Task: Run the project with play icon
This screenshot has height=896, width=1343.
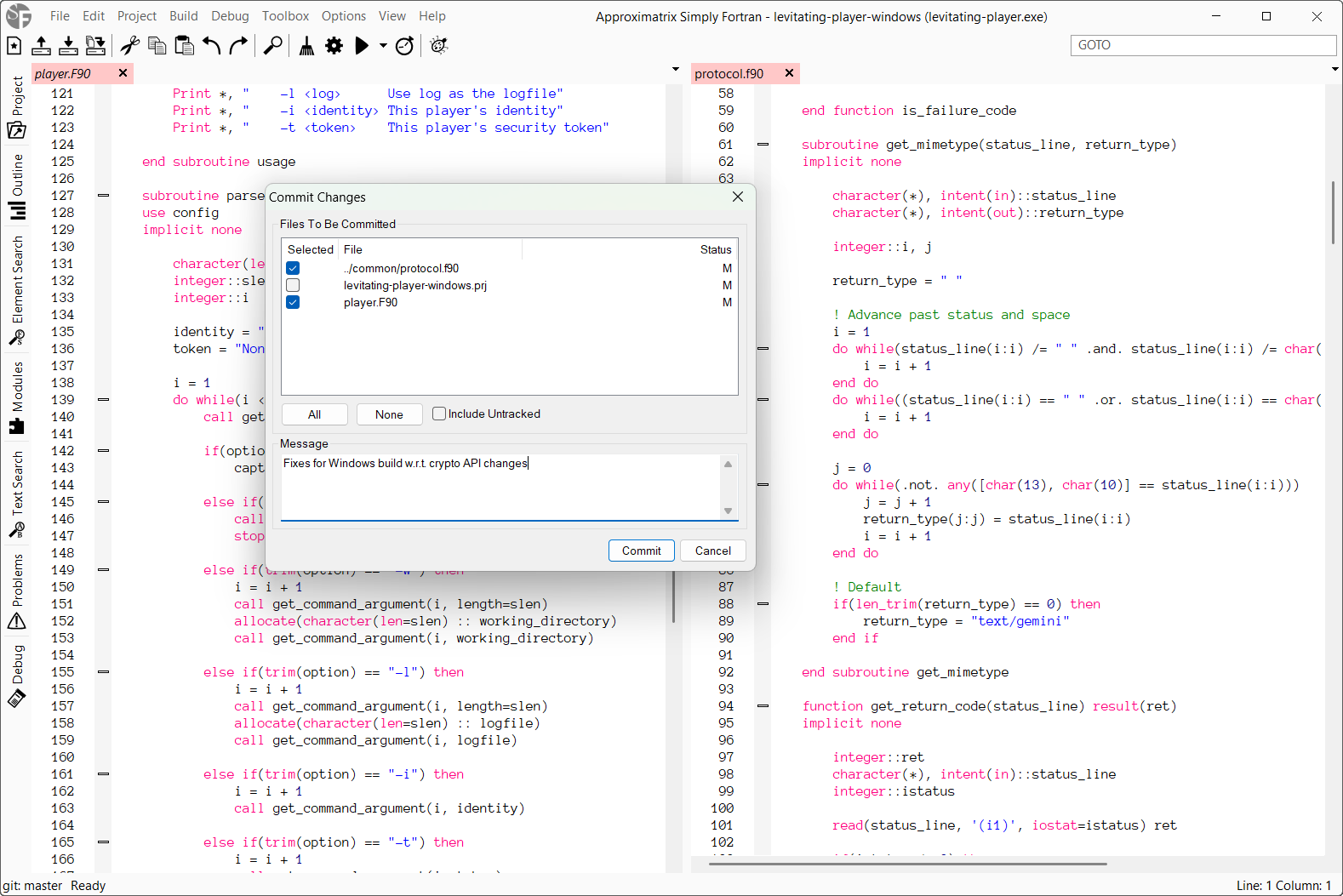Action: (x=362, y=46)
